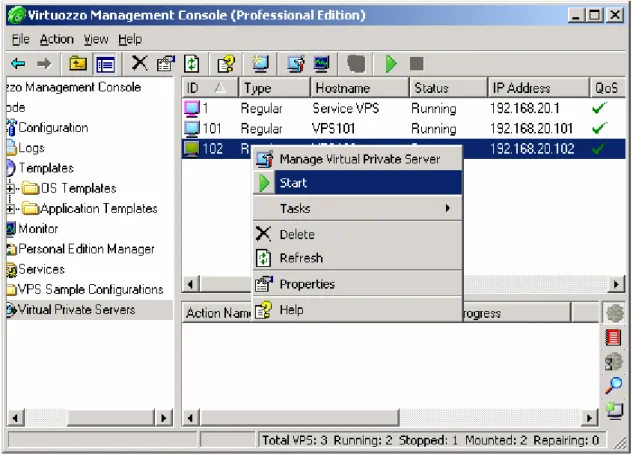Sort by the IP Address column header

point(539,88)
